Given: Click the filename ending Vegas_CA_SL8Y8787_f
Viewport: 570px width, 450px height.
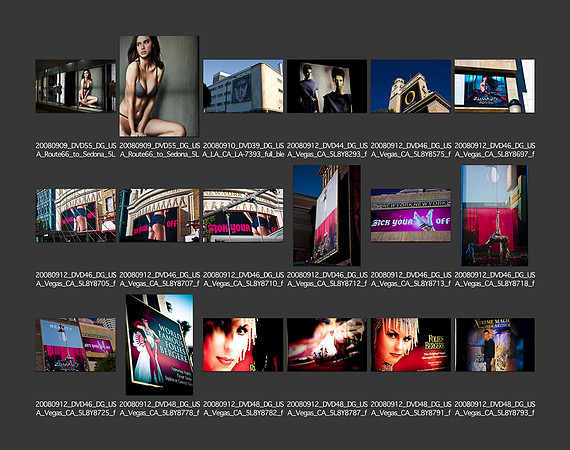Looking at the screenshot, I should (327, 408).
